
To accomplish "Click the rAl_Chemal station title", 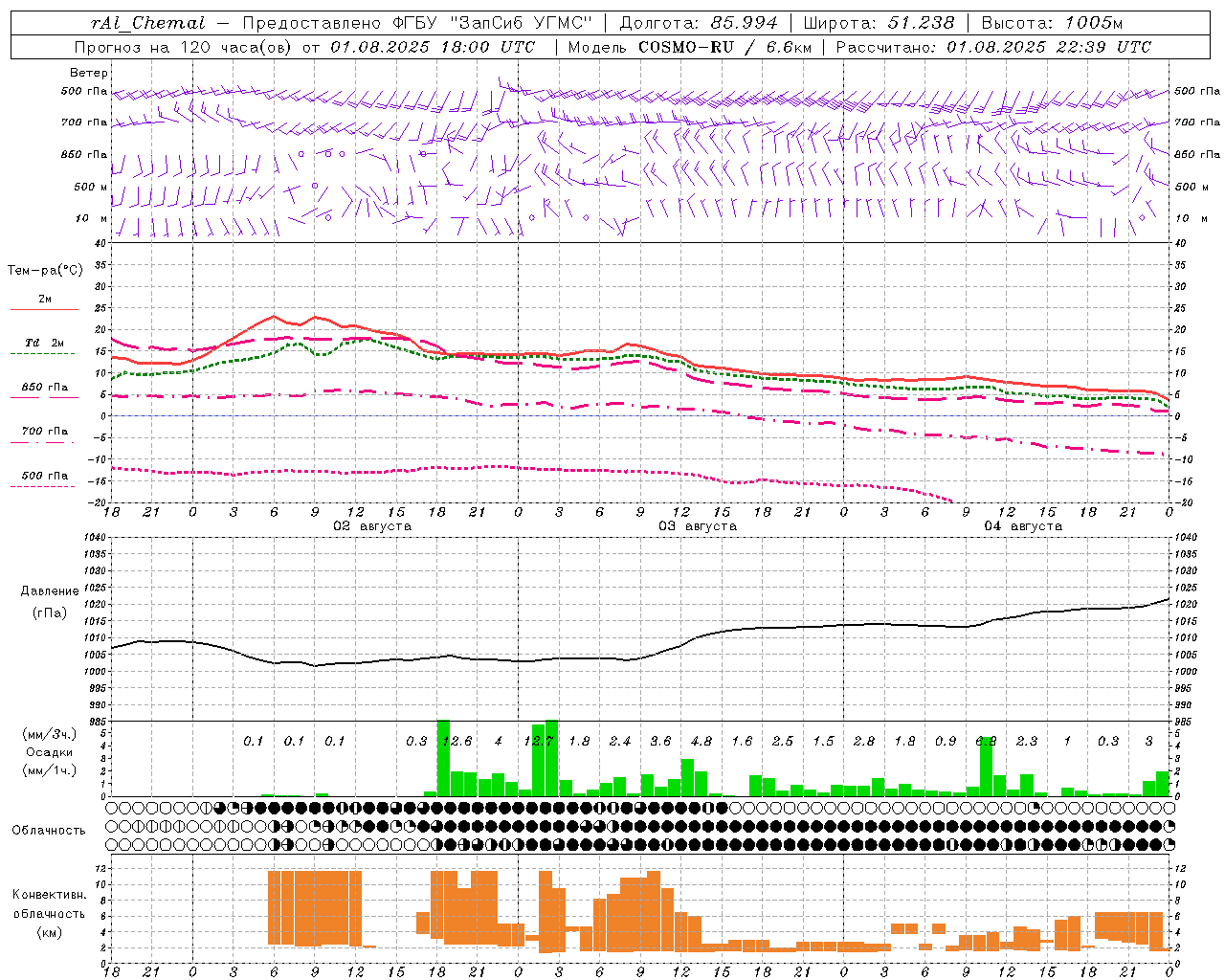I will click(147, 23).
